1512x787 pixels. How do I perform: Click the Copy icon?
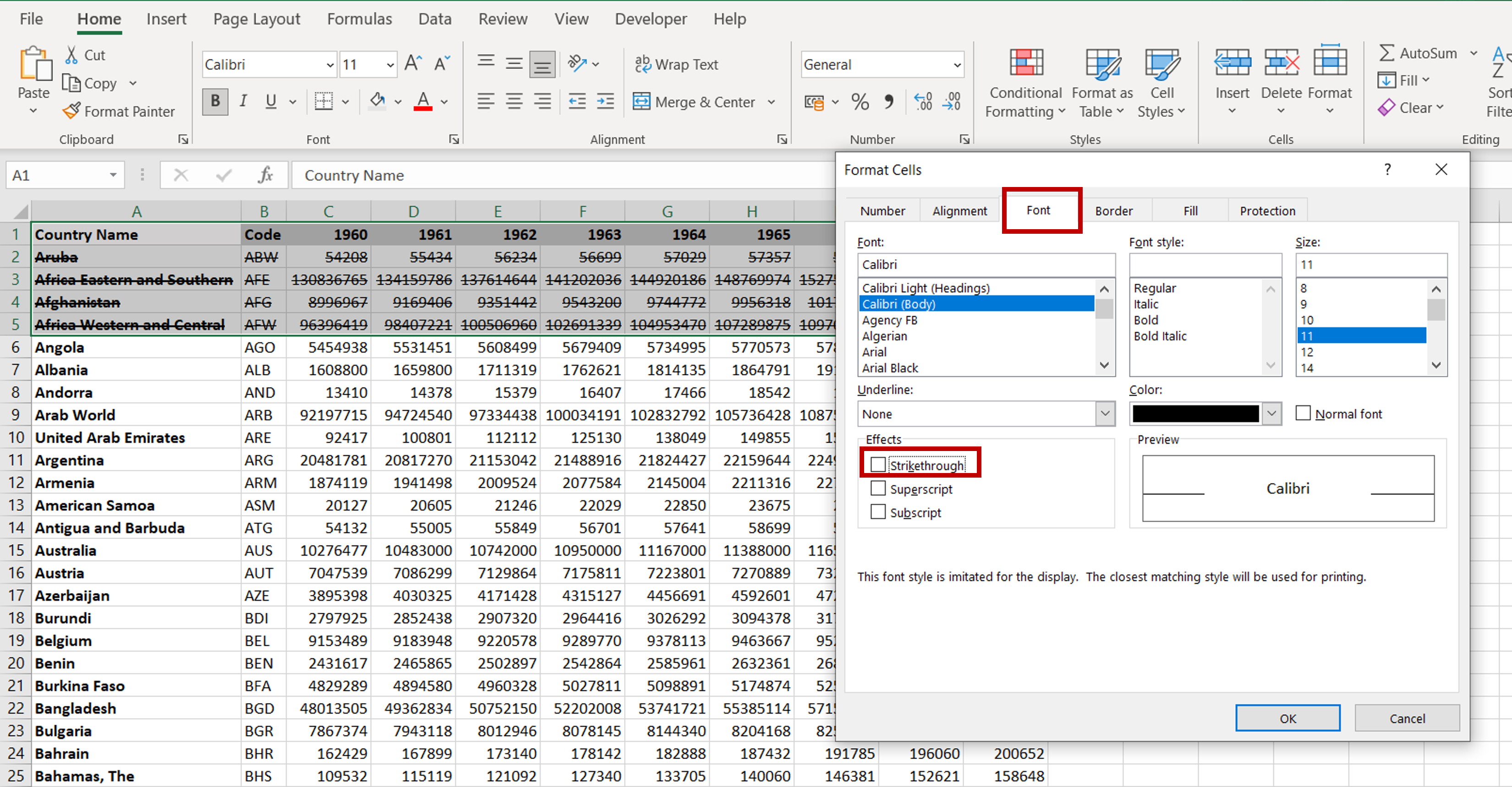(x=71, y=83)
